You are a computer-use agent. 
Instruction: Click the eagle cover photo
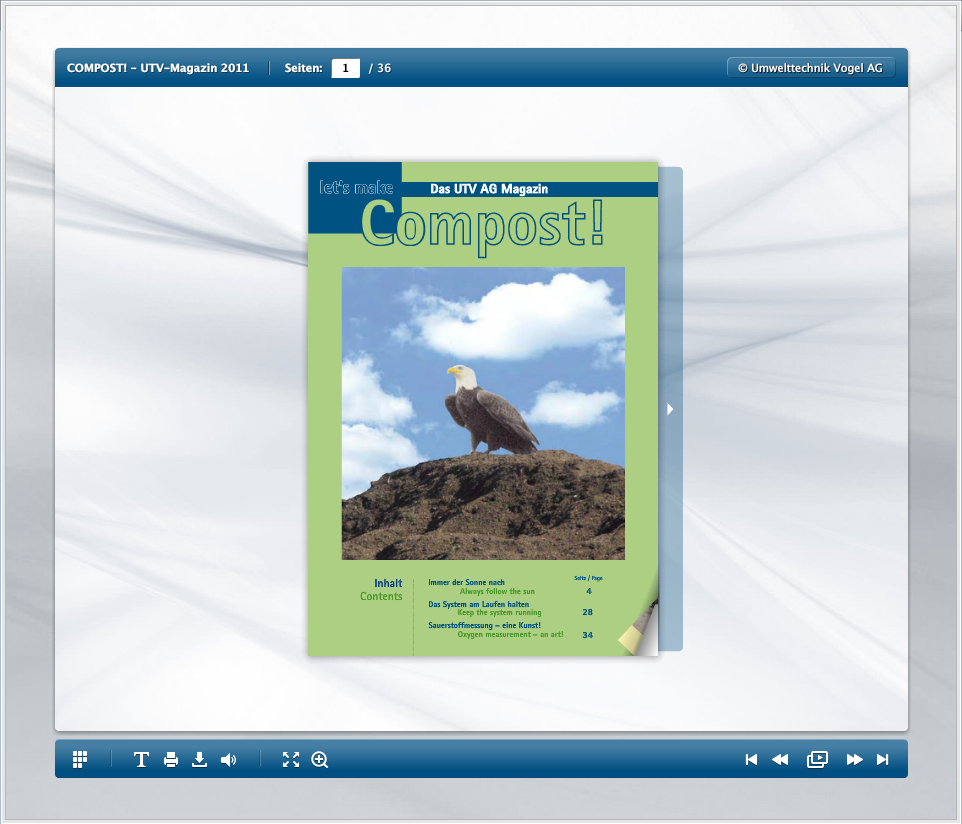pos(483,413)
